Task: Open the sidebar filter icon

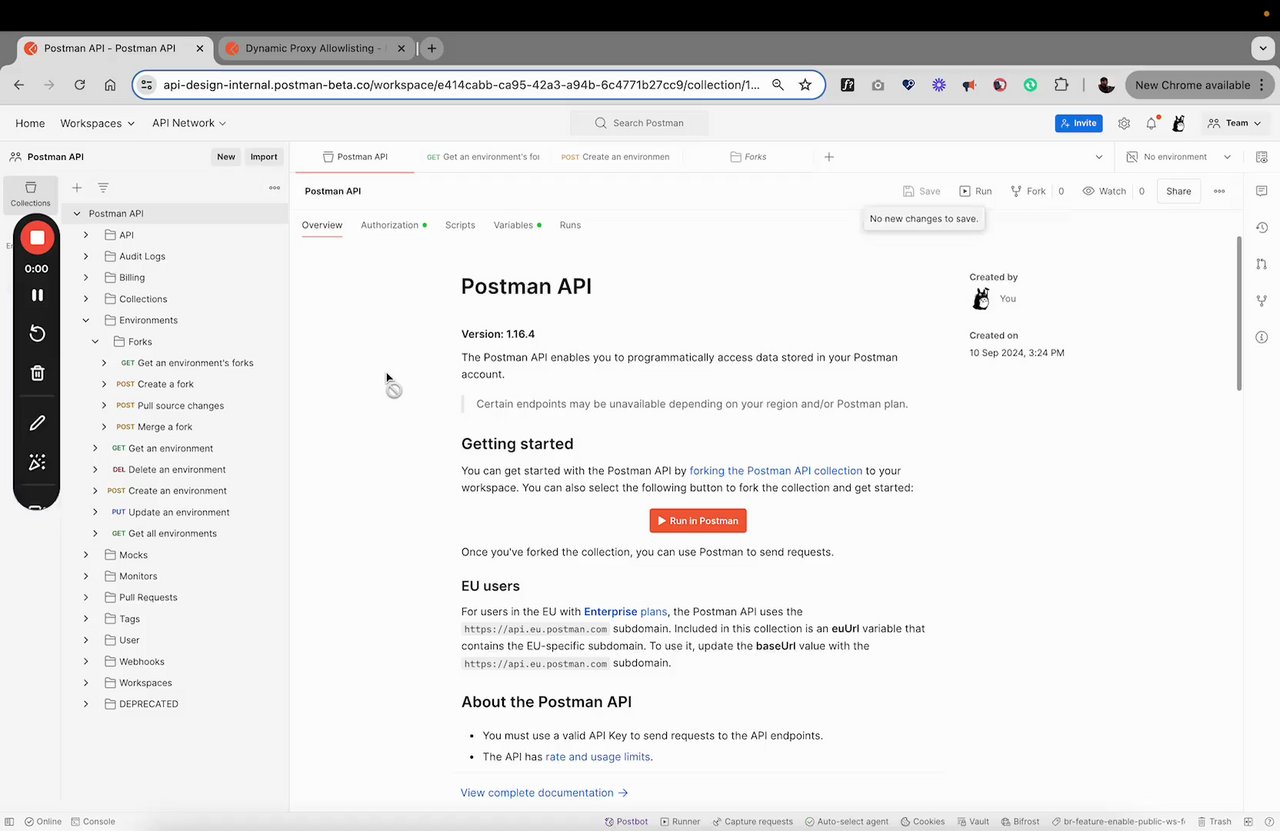Action: [103, 188]
